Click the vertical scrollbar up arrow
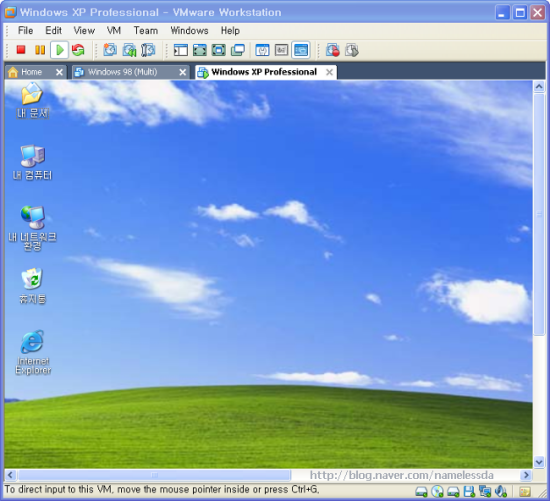 (x=539, y=86)
